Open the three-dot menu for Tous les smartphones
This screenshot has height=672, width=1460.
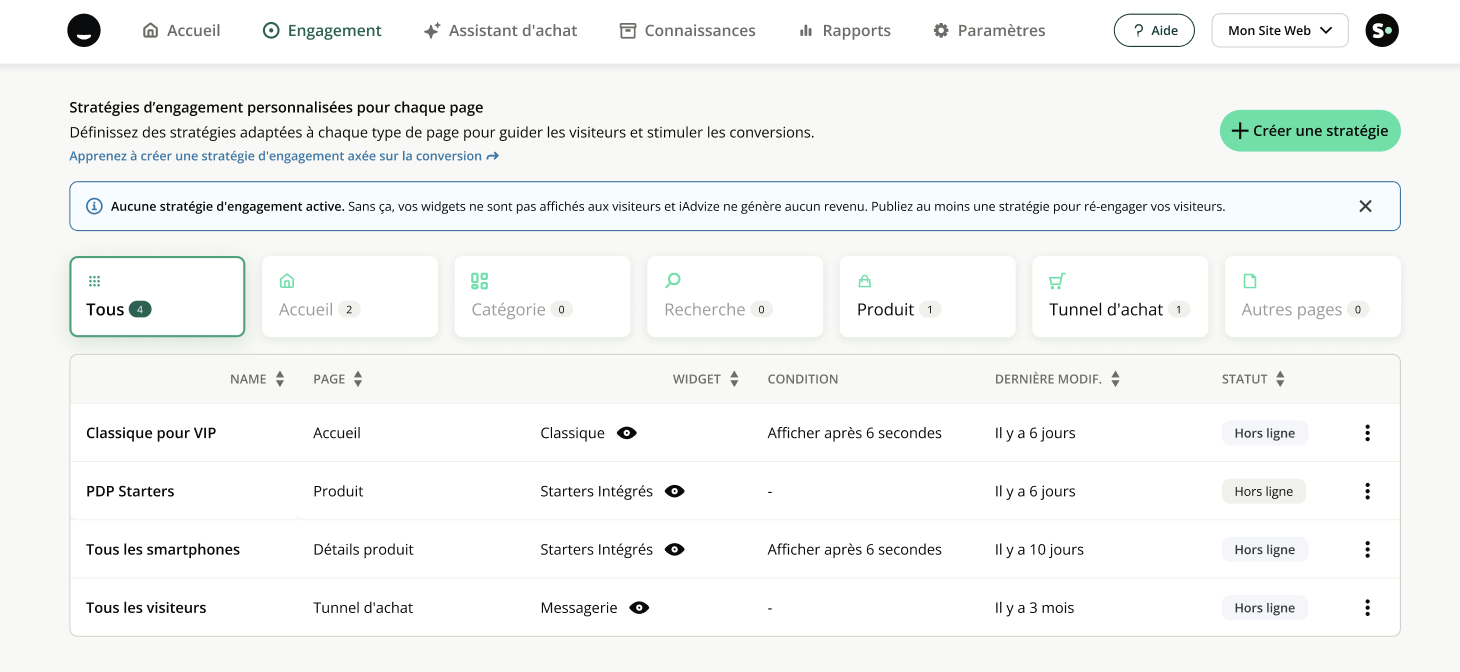coord(1367,549)
